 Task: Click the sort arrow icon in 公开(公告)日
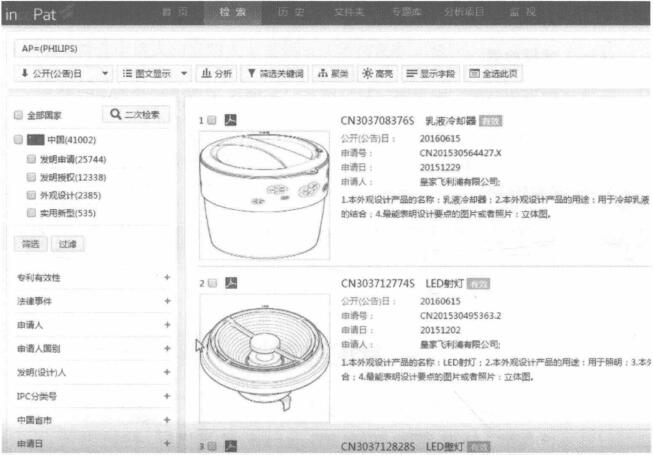tap(25, 73)
